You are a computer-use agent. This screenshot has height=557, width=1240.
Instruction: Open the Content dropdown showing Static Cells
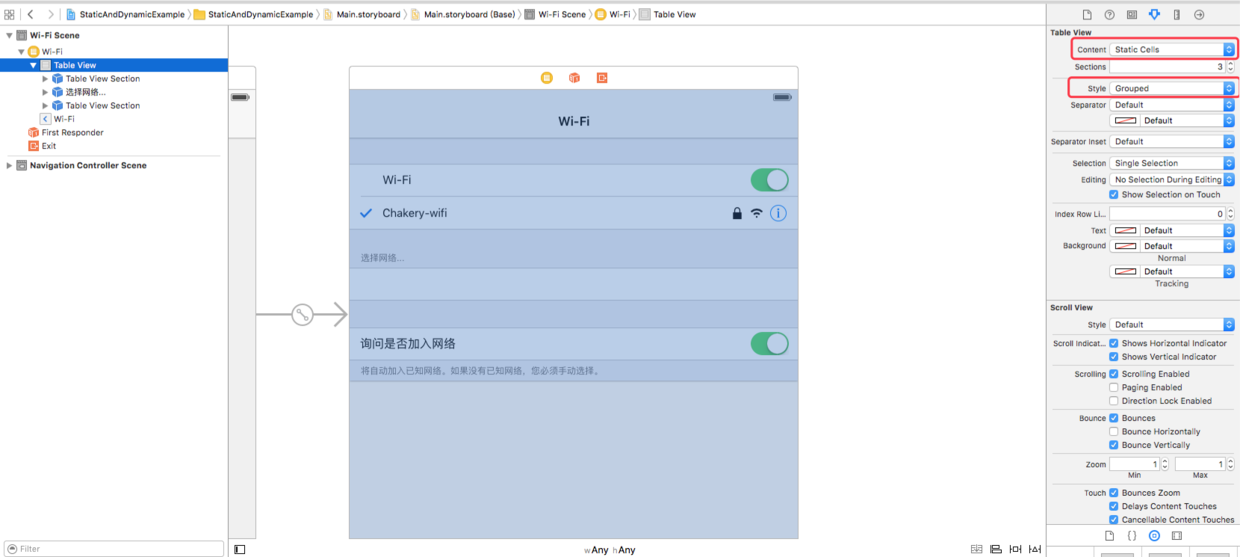1172,49
